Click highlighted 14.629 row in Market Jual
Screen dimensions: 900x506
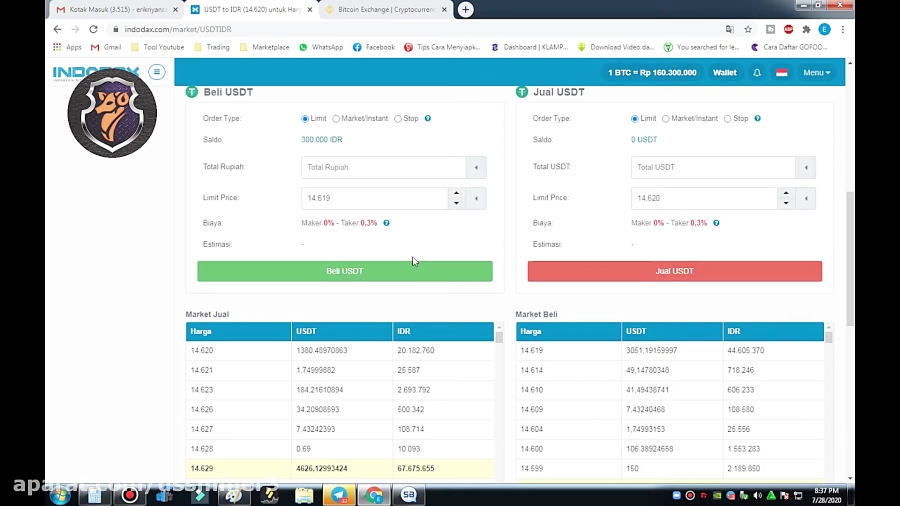point(340,469)
